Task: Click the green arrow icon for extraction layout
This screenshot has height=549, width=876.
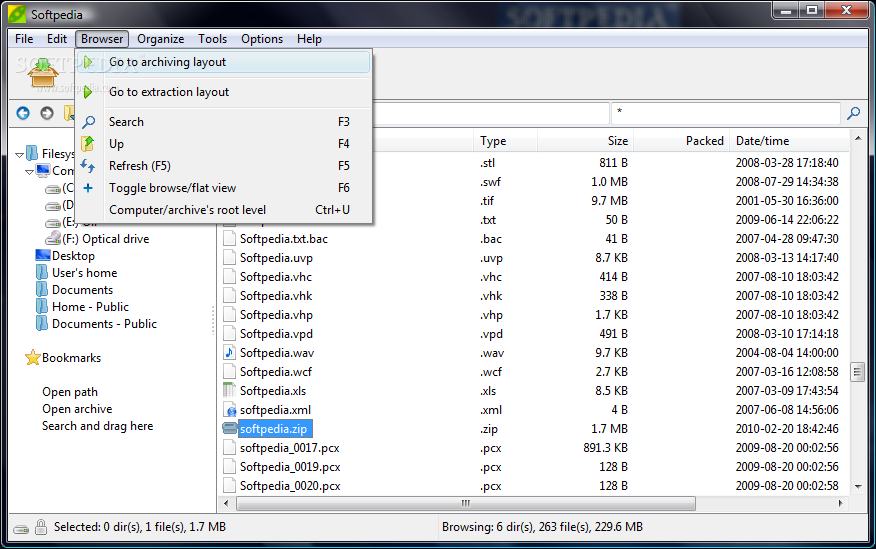Action: pos(88,92)
